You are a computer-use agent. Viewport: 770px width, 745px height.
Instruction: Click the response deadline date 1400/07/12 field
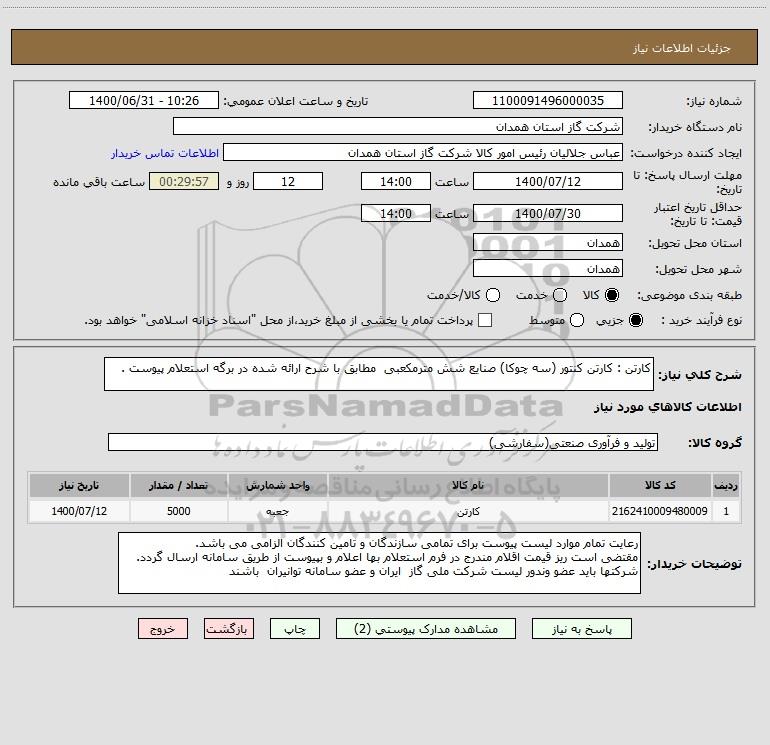click(x=548, y=181)
